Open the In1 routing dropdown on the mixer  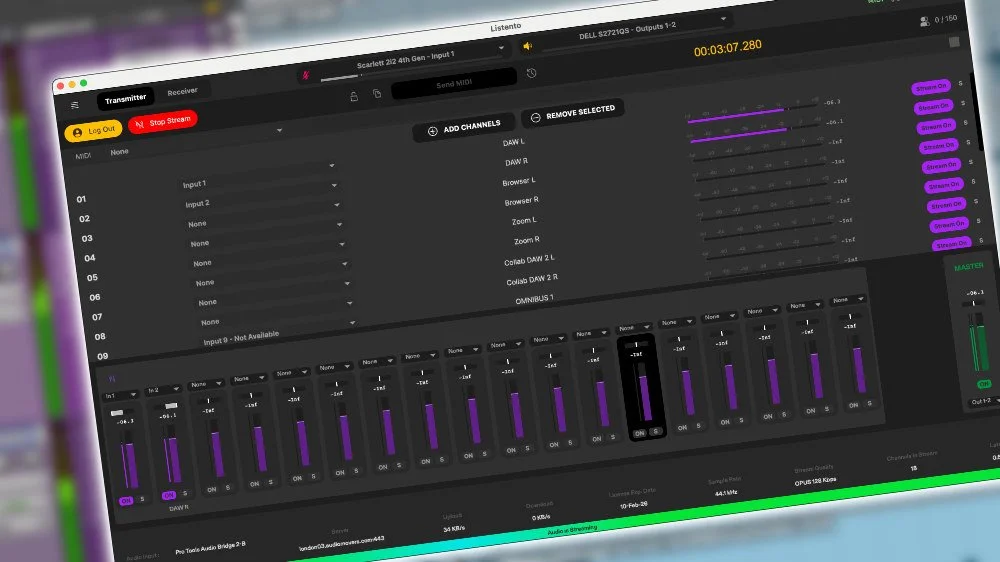click(121, 396)
